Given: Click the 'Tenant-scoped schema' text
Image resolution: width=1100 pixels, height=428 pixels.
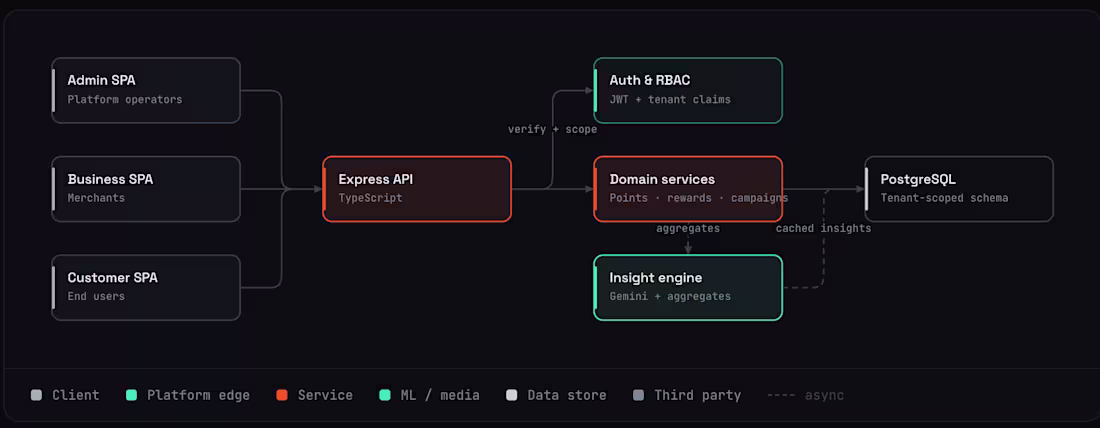Looking at the screenshot, I should [x=944, y=198].
